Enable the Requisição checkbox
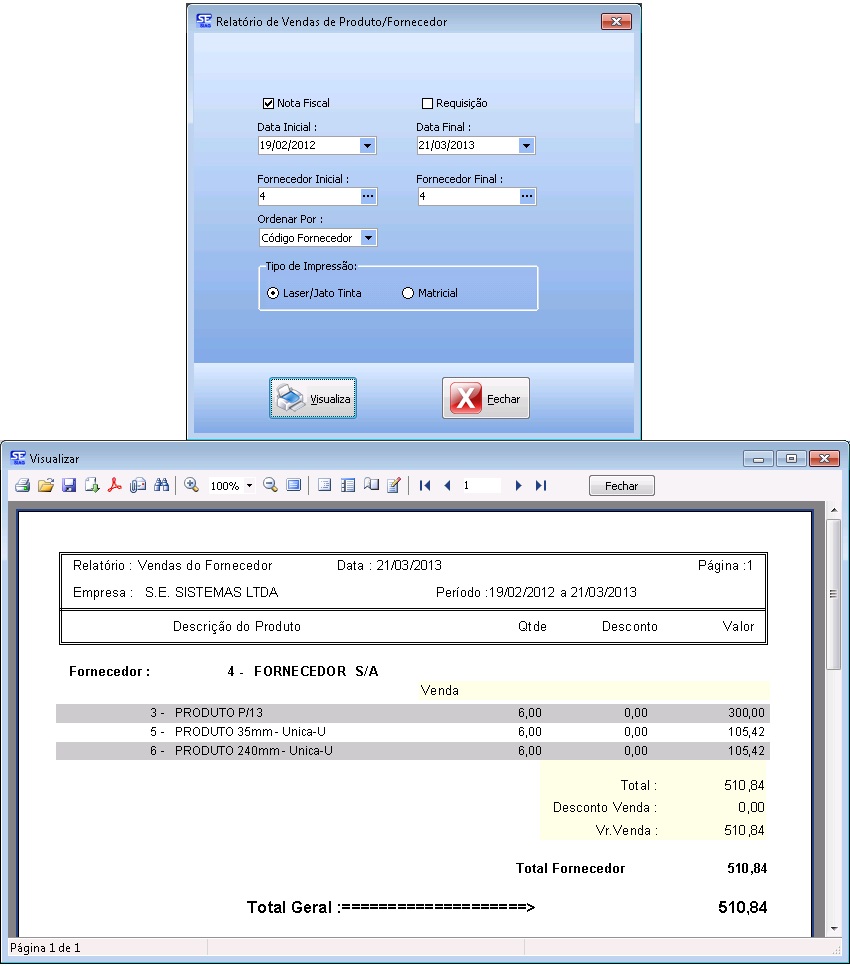The width and height of the screenshot is (850, 966). point(427,103)
